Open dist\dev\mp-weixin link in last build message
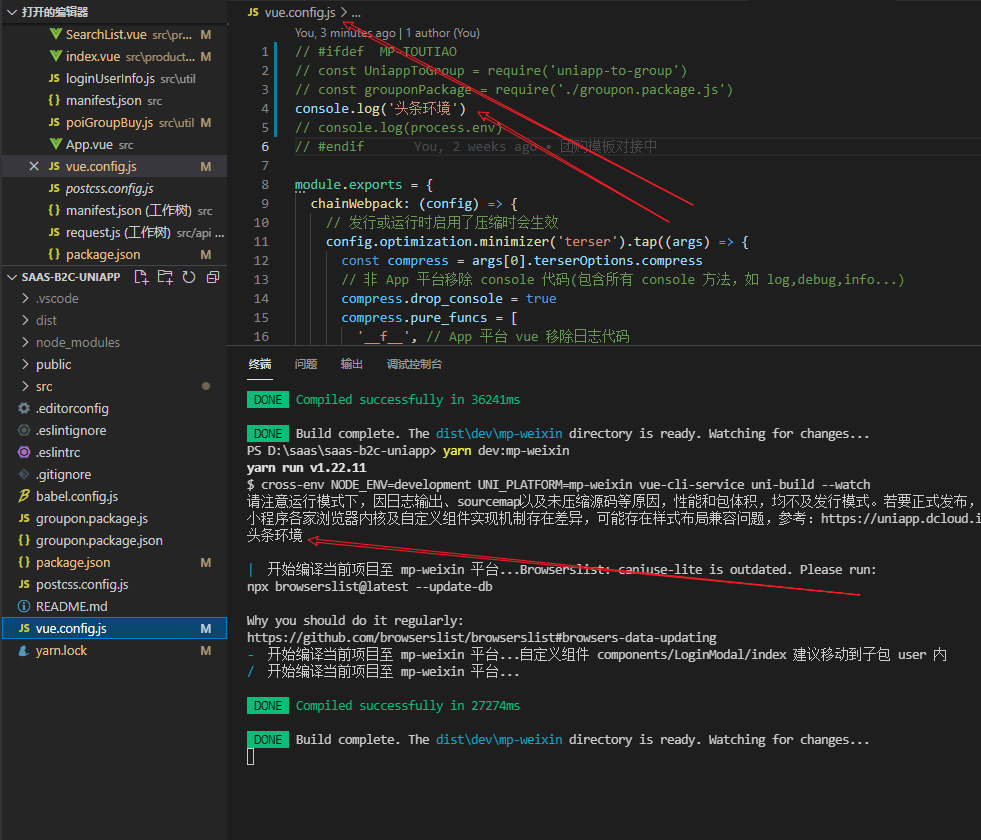Image resolution: width=981 pixels, height=840 pixels. pyautogui.click(x=499, y=739)
